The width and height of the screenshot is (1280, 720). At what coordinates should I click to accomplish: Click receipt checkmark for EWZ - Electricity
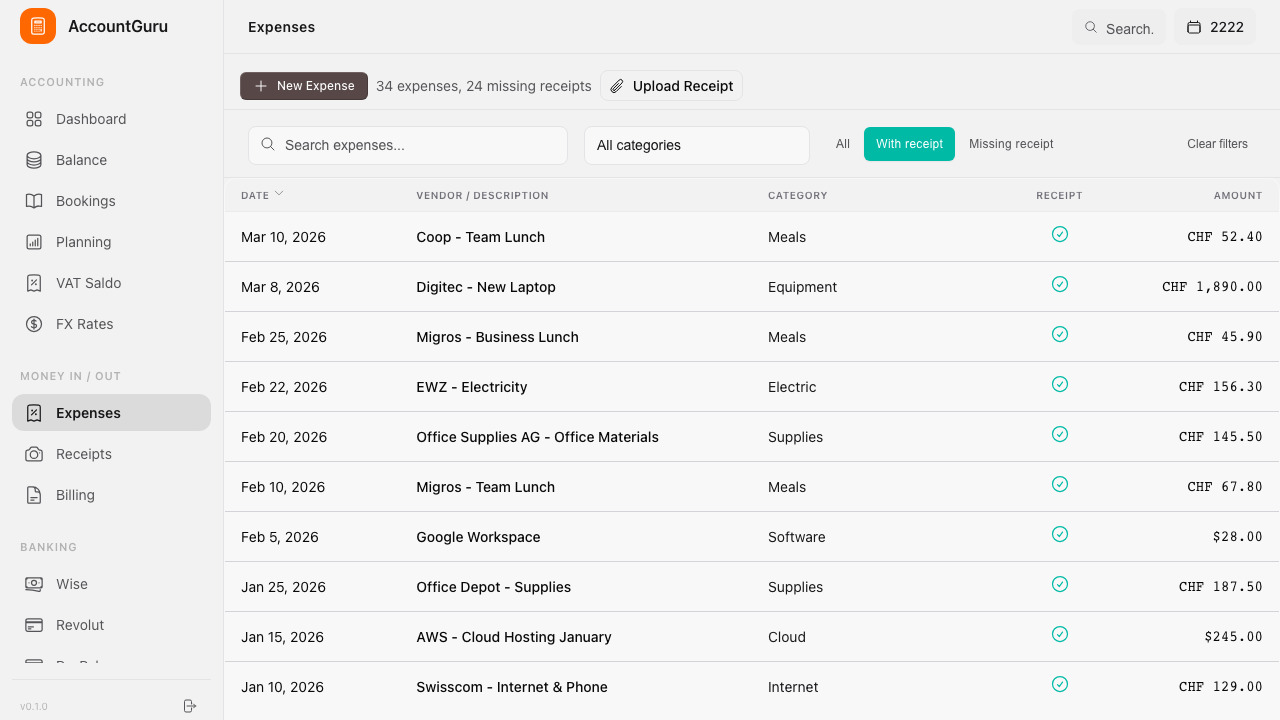(1060, 384)
